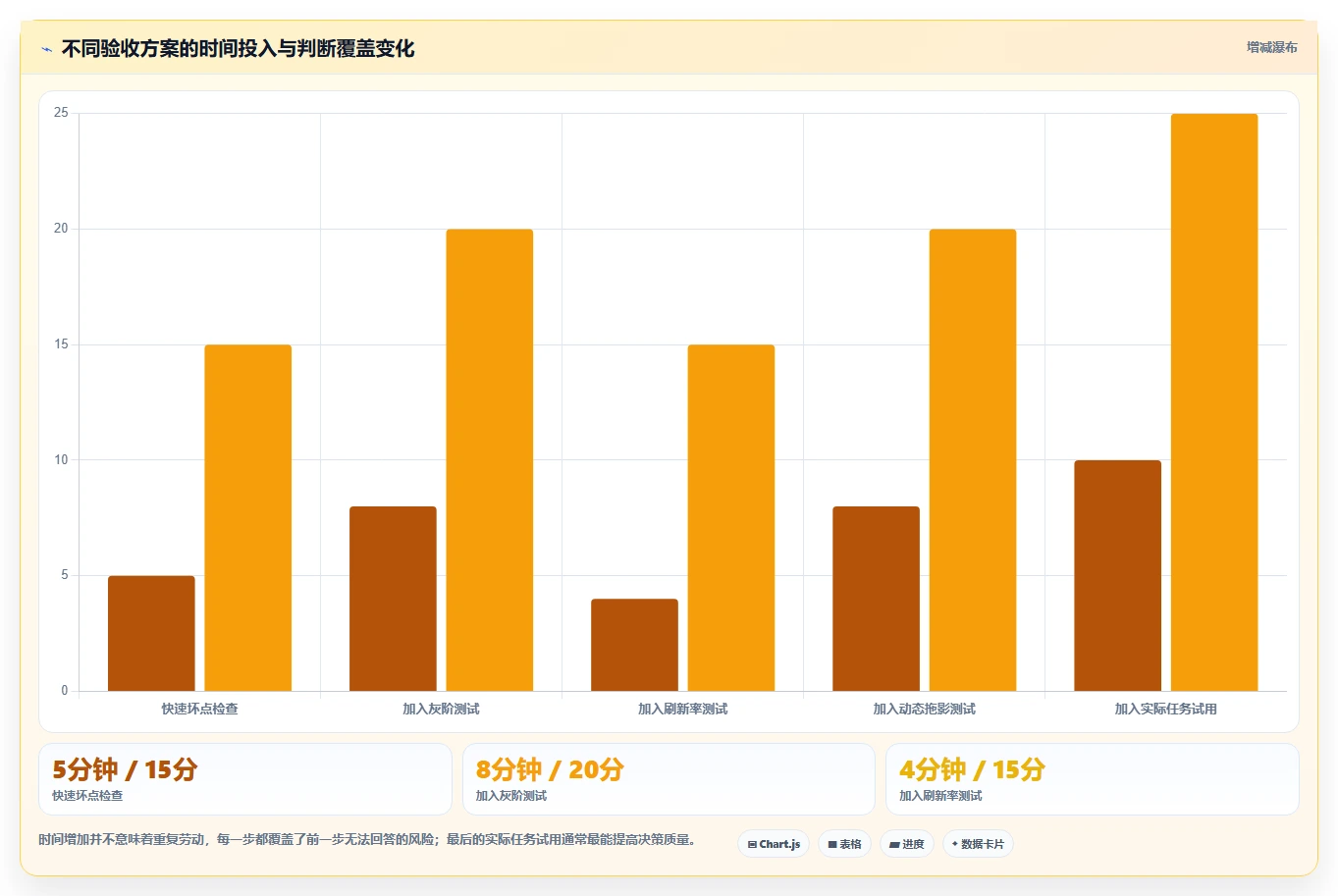Click the brown bar for 加入刷新率测试
The image size is (1338, 896).
click(634, 645)
